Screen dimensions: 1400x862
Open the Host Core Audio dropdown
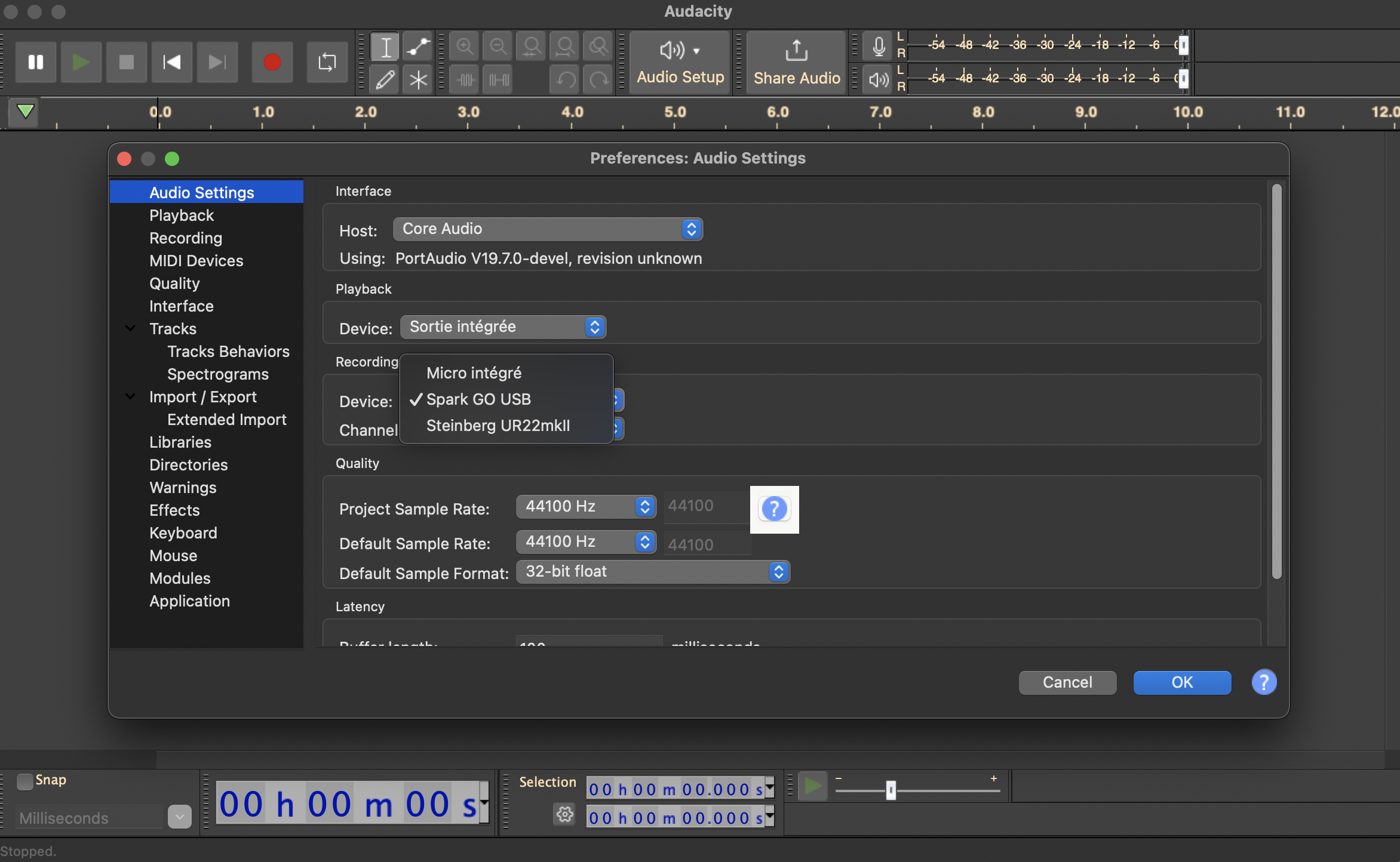point(547,229)
